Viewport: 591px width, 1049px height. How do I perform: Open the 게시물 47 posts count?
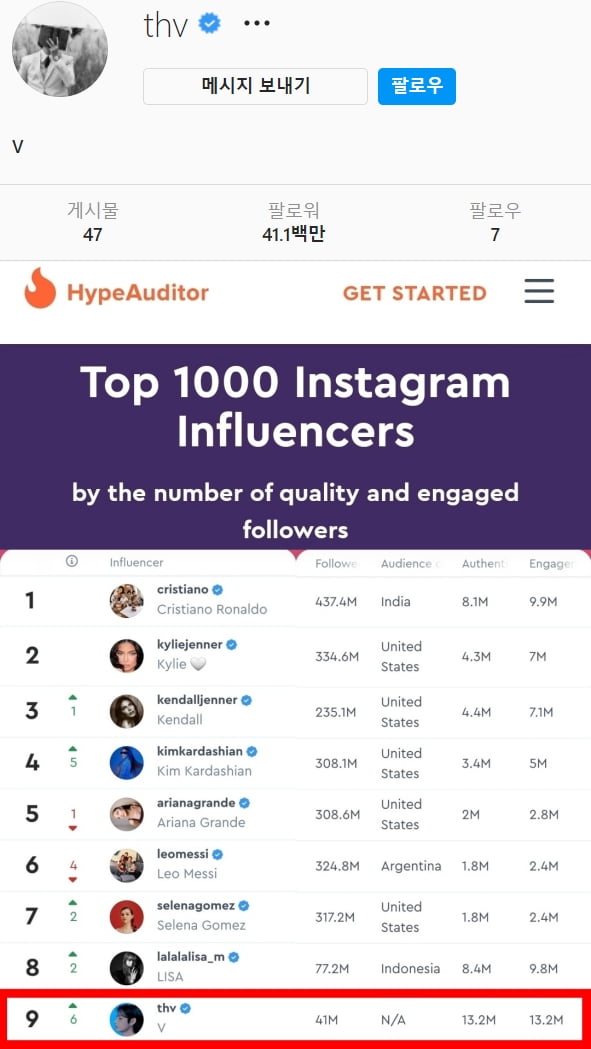pos(92,223)
